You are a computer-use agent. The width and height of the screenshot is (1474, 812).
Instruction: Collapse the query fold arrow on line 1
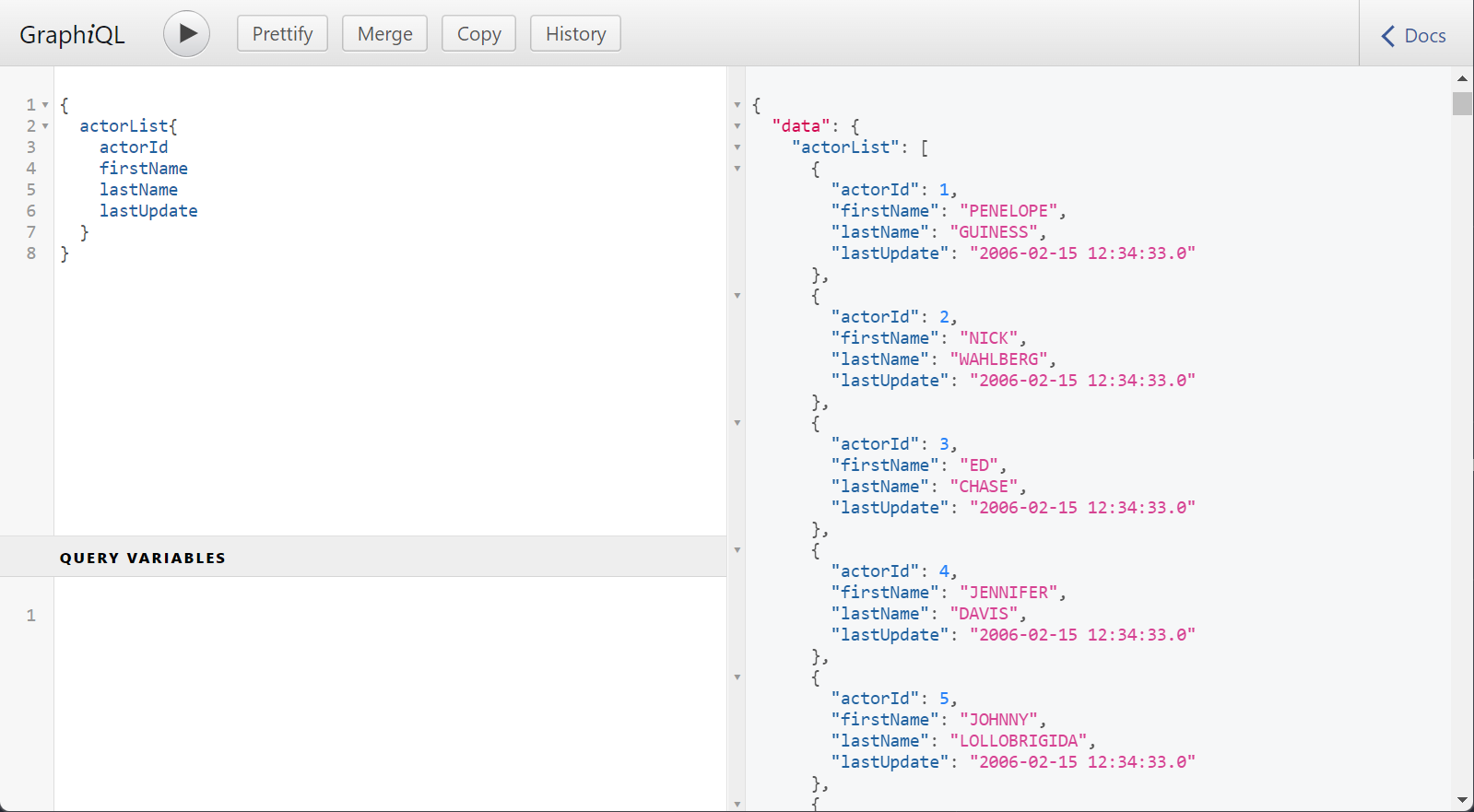pyautogui.click(x=45, y=105)
